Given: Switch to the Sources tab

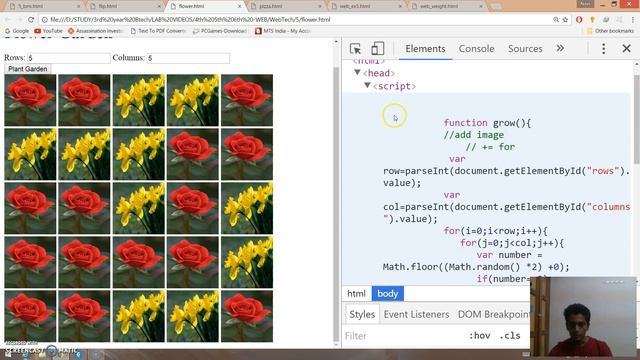Looking at the screenshot, I should (525, 49).
